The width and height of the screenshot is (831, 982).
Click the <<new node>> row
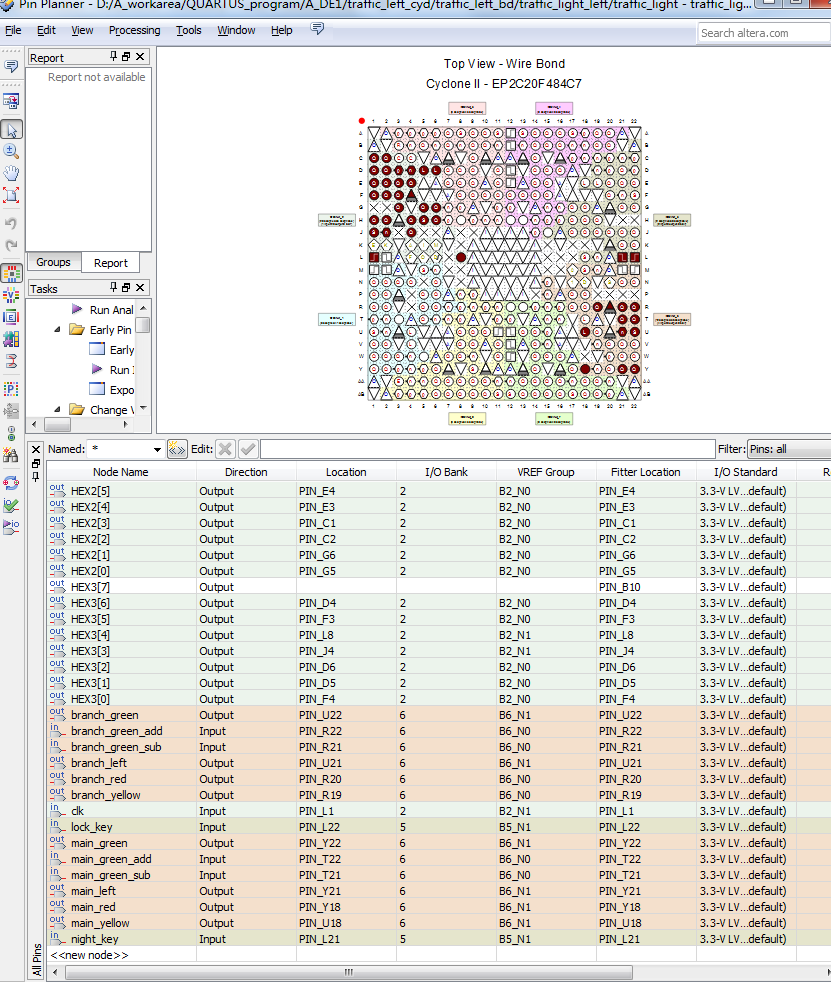(90, 955)
